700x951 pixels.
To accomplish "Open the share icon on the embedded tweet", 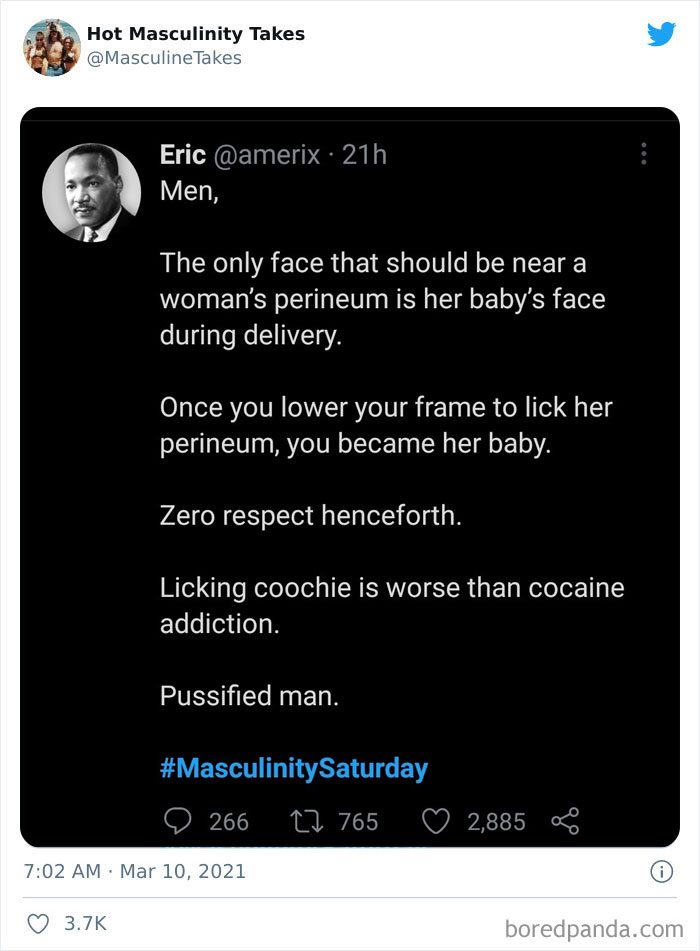I will tap(563, 821).
